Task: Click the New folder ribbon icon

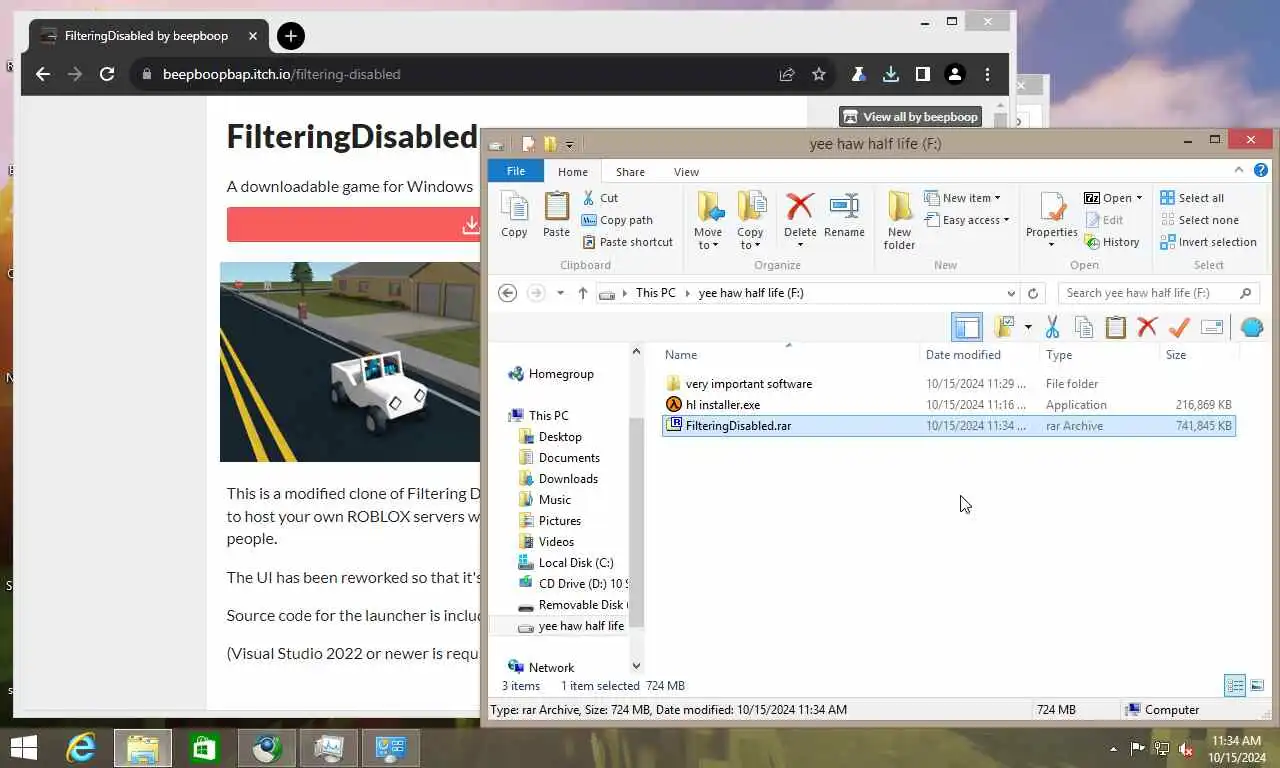Action: coord(899,220)
